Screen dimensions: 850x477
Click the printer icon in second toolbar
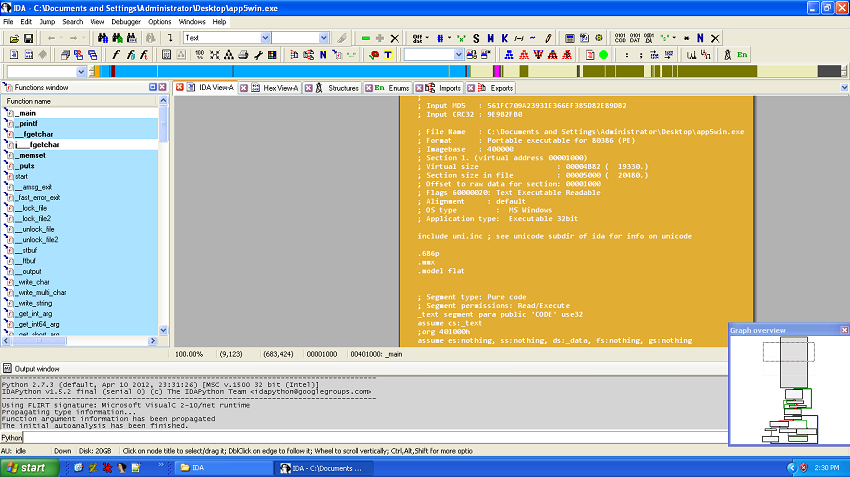pos(243,55)
